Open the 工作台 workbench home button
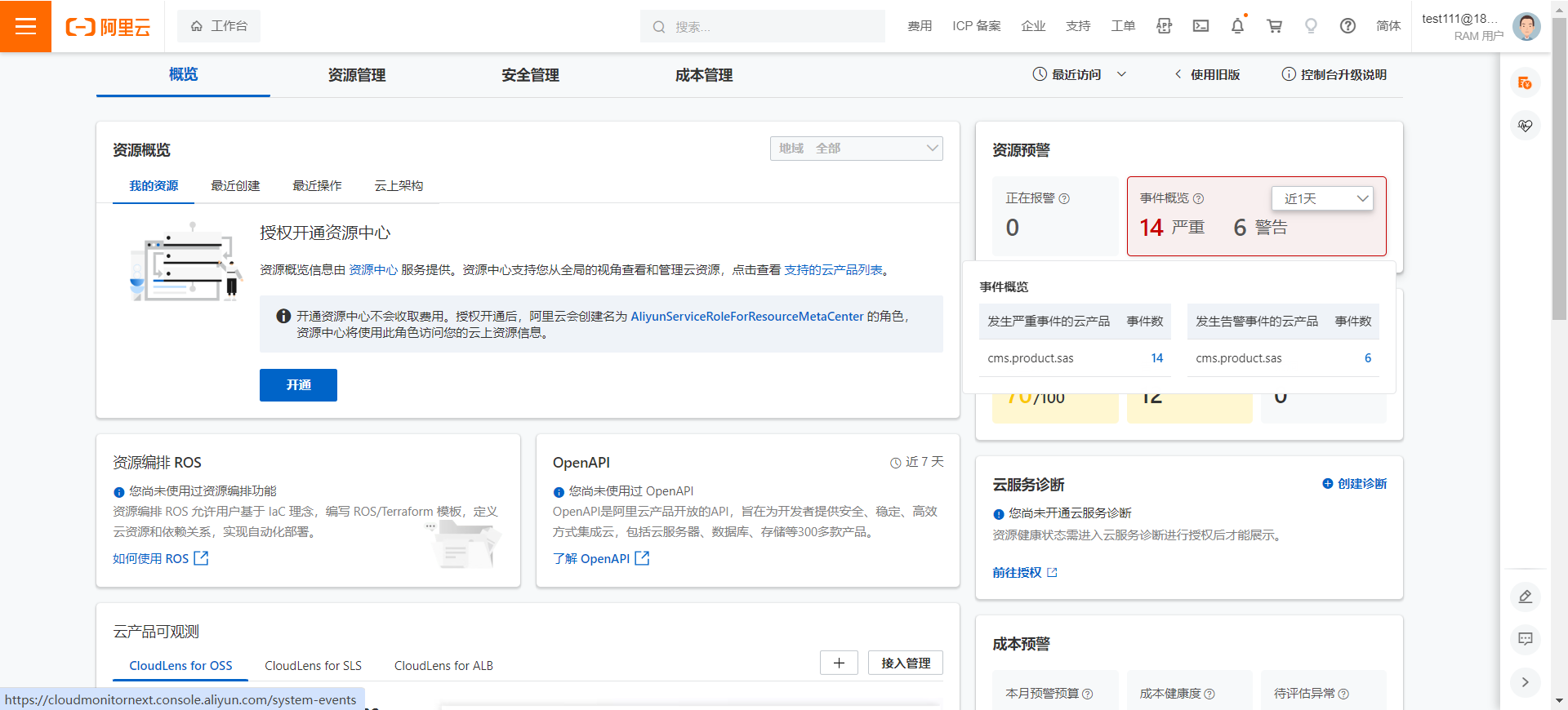 click(x=219, y=26)
